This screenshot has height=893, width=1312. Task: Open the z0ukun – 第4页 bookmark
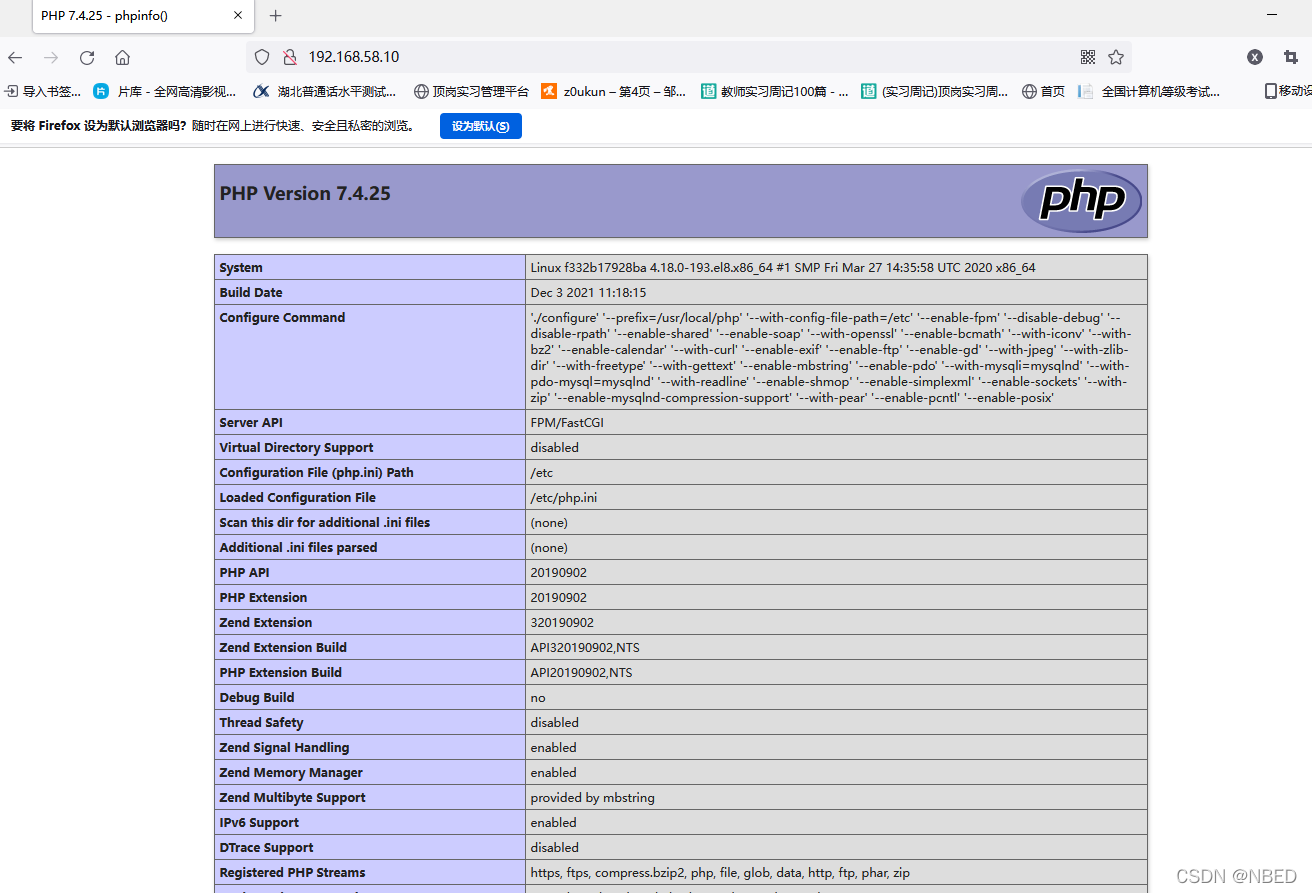point(614,91)
